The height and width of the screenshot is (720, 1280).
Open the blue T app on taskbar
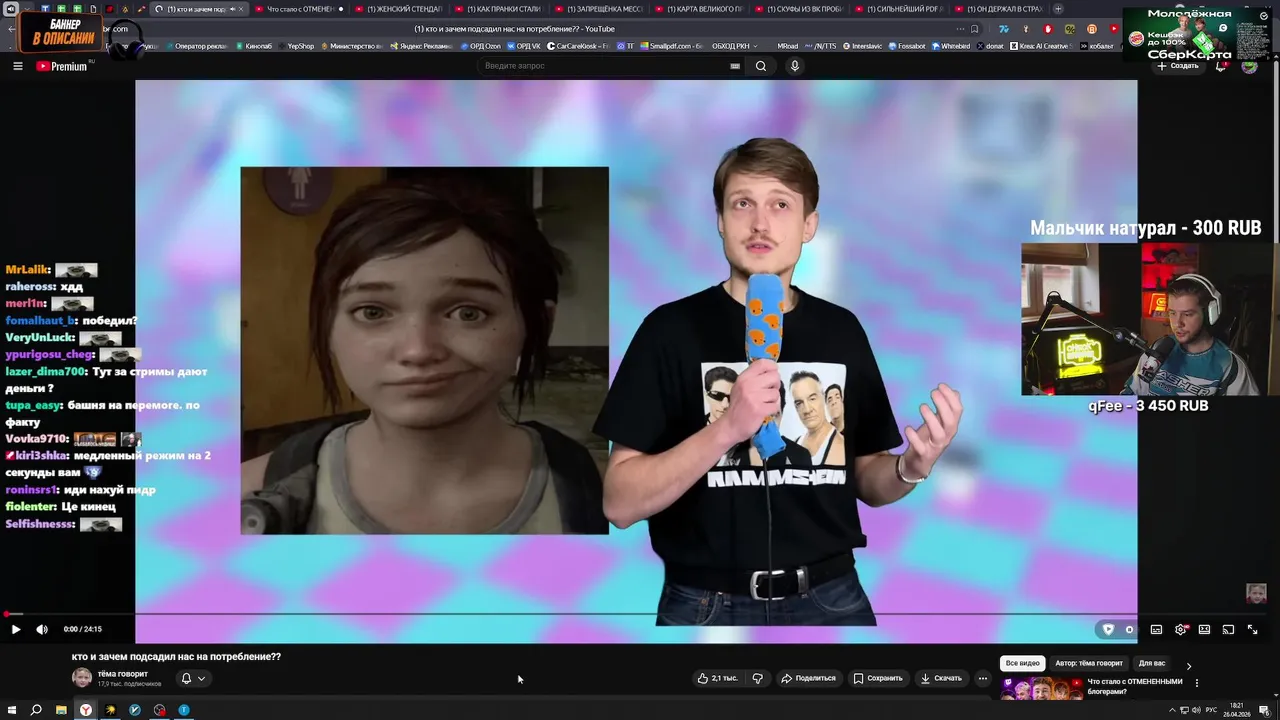point(184,710)
